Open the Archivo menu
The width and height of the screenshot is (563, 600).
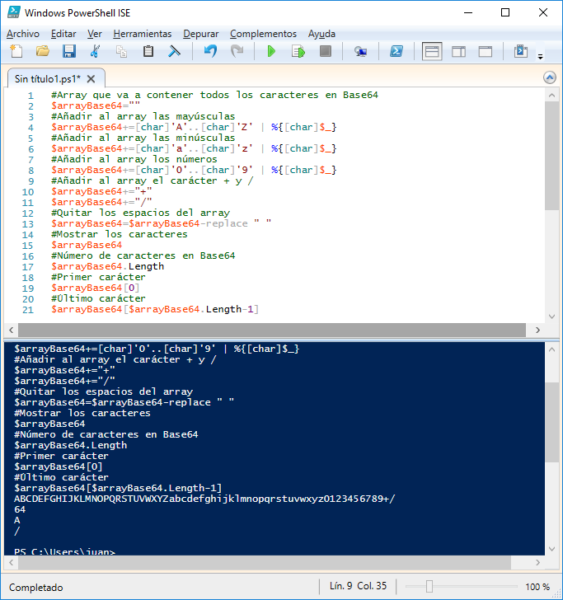click(23, 34)
